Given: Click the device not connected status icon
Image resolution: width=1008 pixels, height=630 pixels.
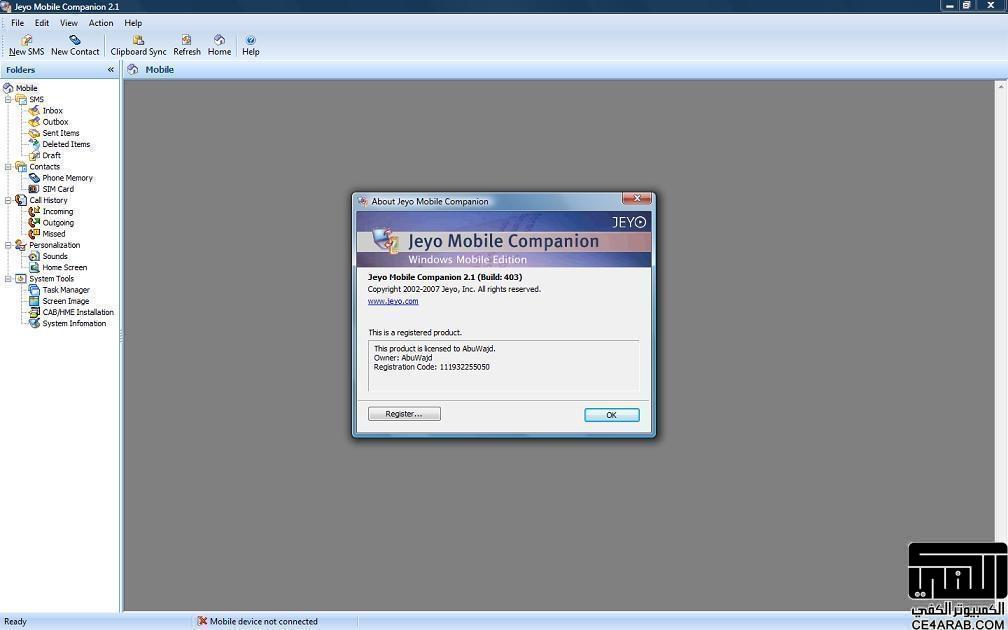Looking at the screenshot, I should click(x=202, y=621).
